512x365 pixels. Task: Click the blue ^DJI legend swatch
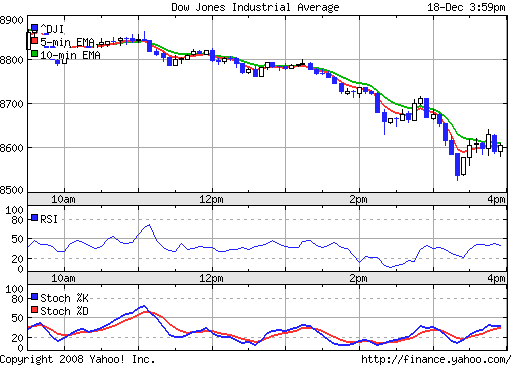pyautogui.click(x=34, y=27)
